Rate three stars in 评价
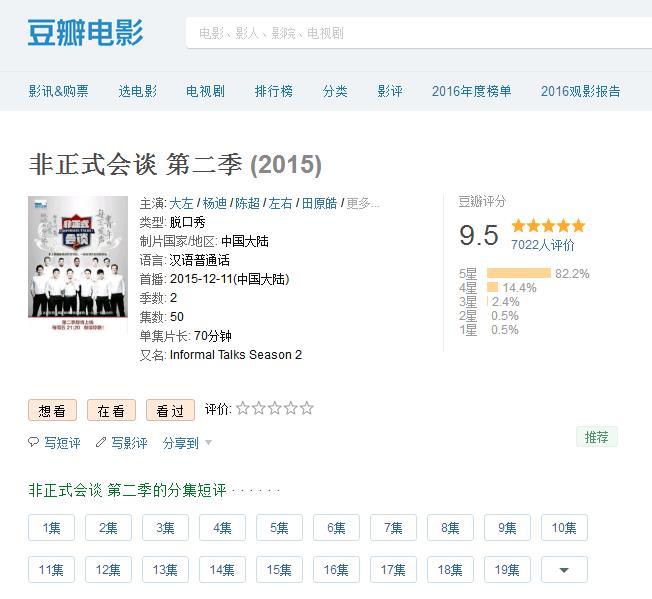Image resolution: width=652 pixels, height=599 pixels. [275, 408]
